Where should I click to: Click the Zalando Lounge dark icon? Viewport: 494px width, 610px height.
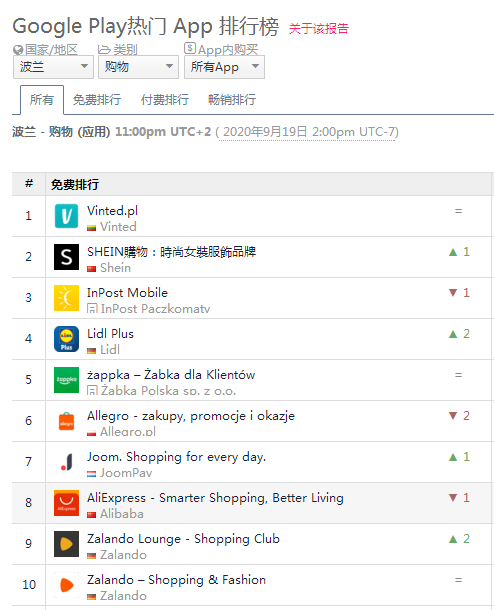point(66,544)
